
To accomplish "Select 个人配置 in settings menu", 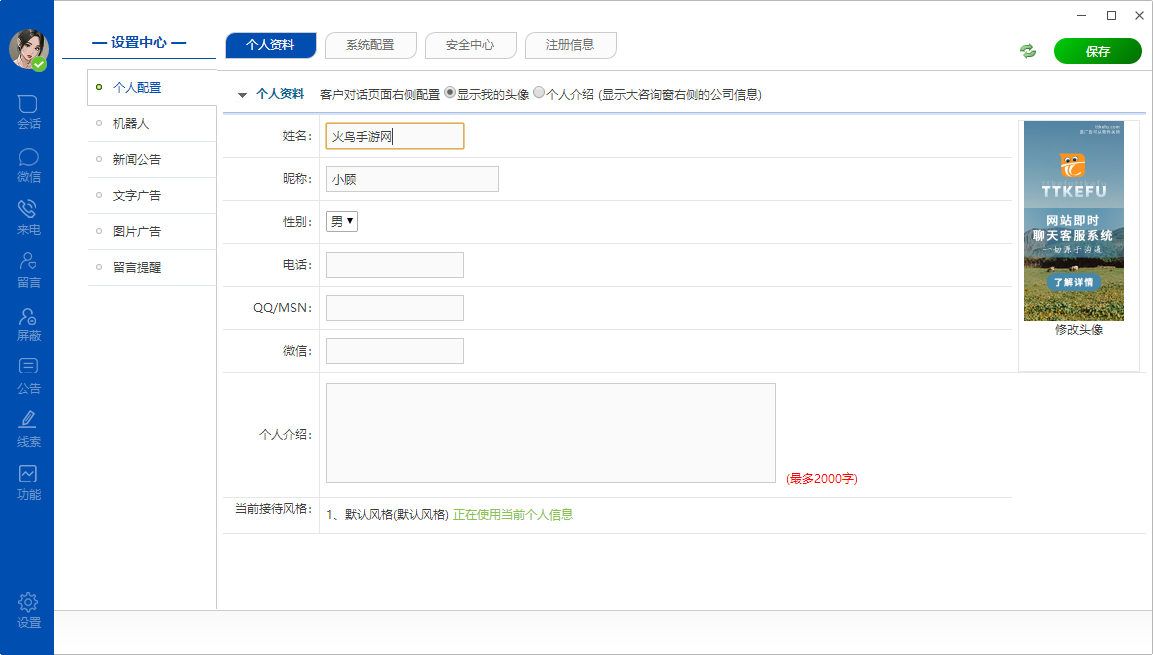I will 151,87.
